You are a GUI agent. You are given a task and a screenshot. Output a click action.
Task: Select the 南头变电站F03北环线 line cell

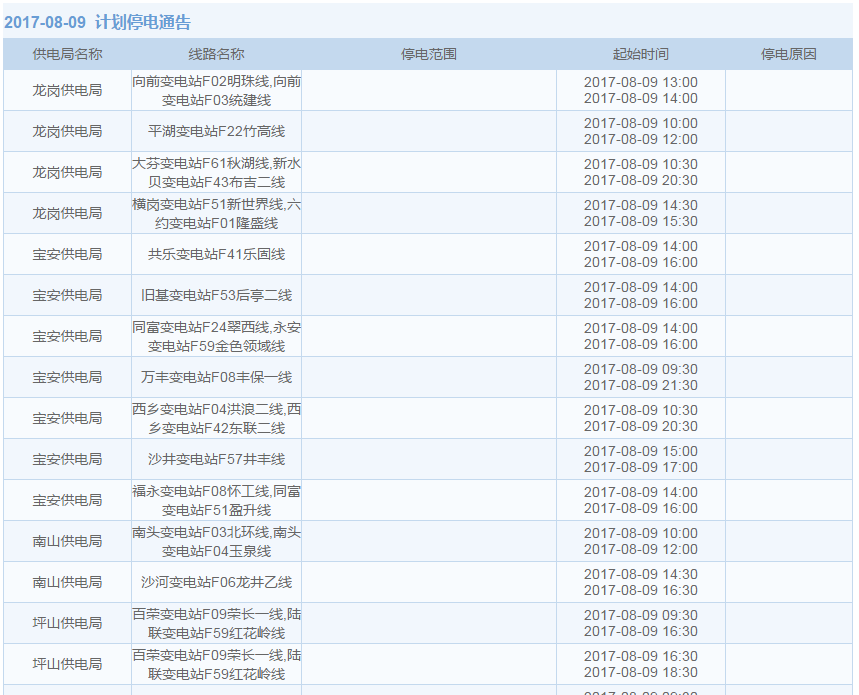(x=216, y=541)
